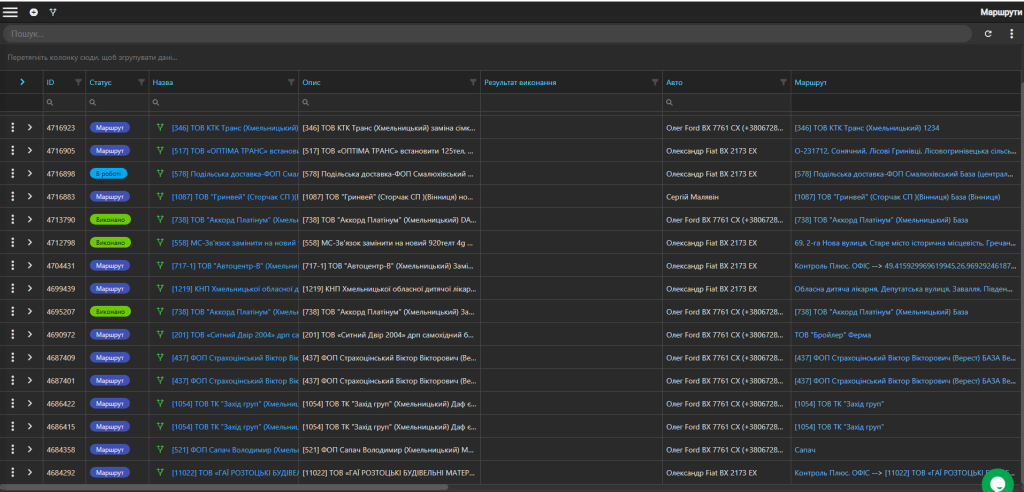Click the refresh icon beside the search bar

pos(988,34)
